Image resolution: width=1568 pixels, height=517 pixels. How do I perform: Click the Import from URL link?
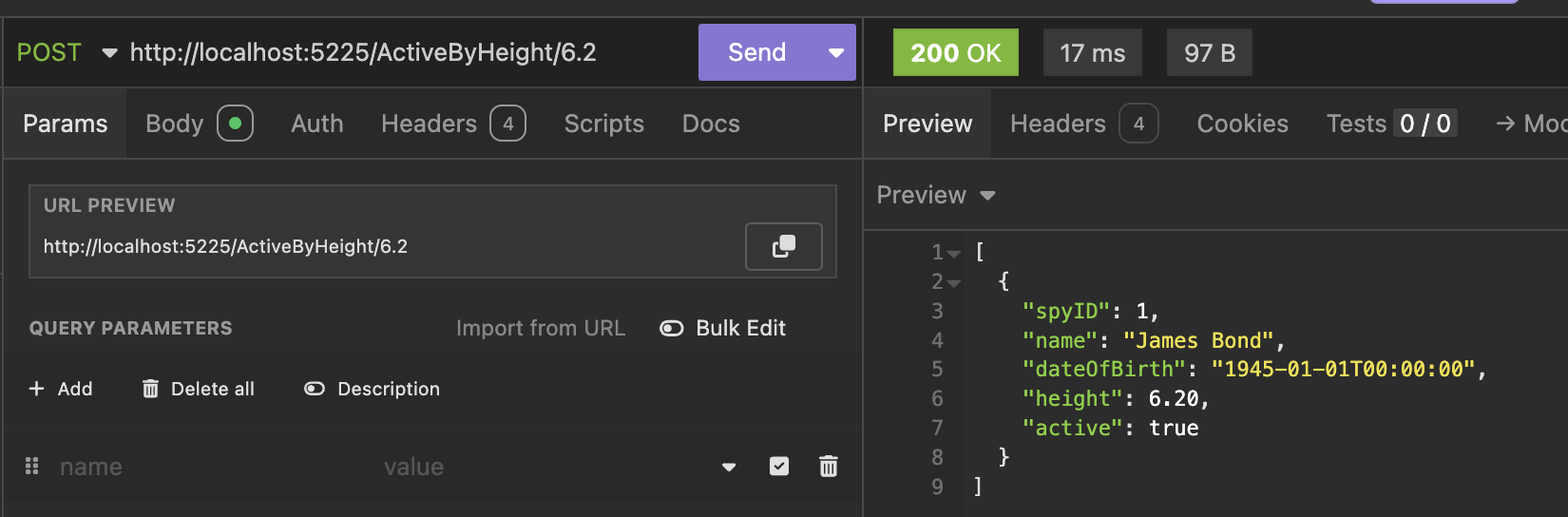click(x=540, y=329)
